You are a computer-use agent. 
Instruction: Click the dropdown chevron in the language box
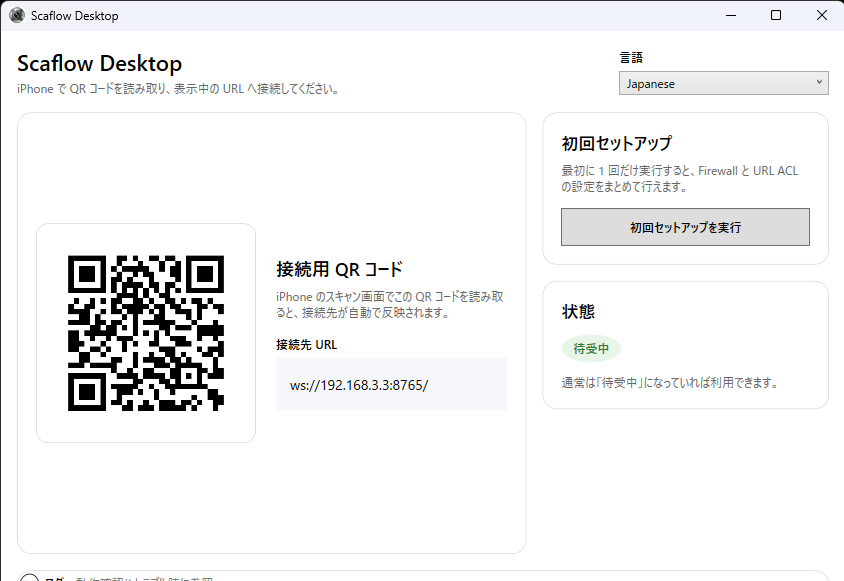pyautogui.click(x=819, y=83)
